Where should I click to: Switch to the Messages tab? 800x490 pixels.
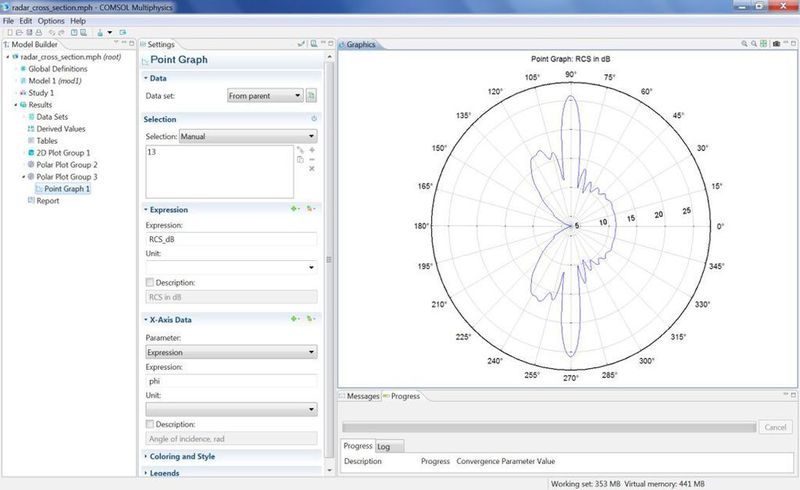[360, 396]
